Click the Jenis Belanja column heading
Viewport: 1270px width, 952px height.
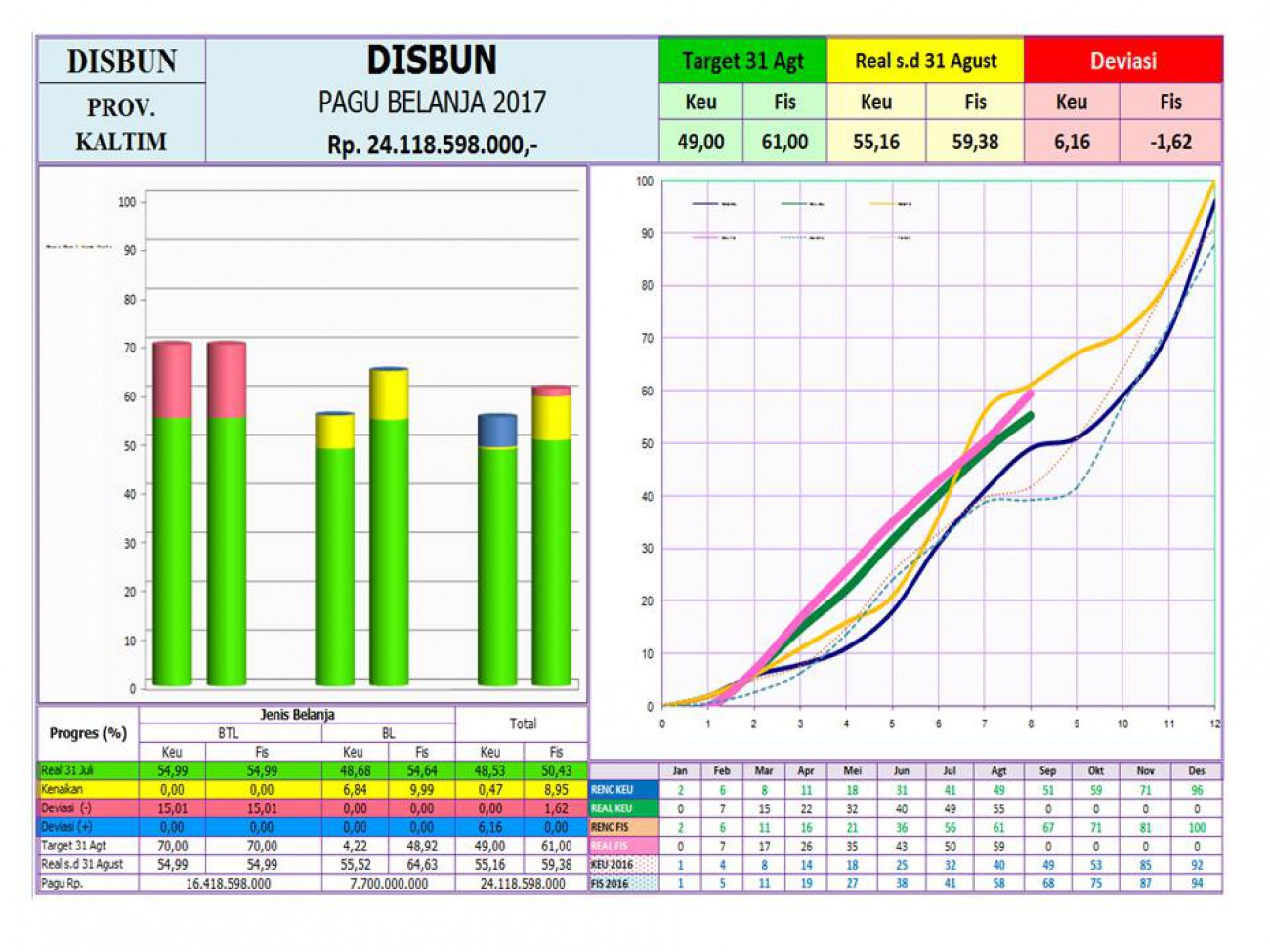point(297,715)
